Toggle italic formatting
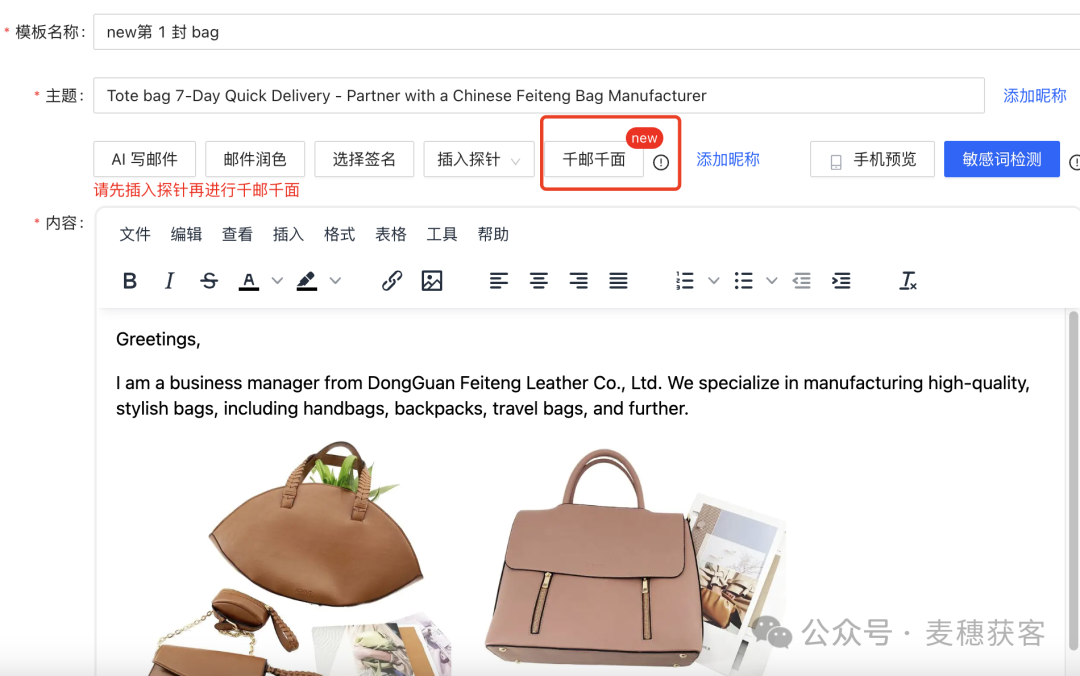 click(x=169, y=281)
